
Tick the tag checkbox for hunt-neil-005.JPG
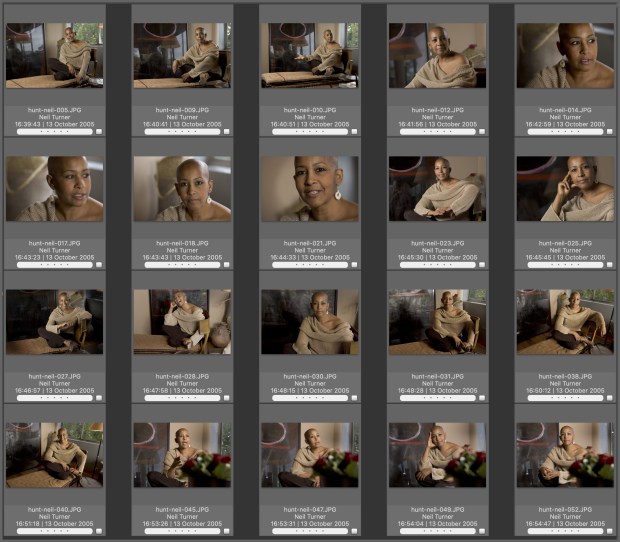(99, 131)
